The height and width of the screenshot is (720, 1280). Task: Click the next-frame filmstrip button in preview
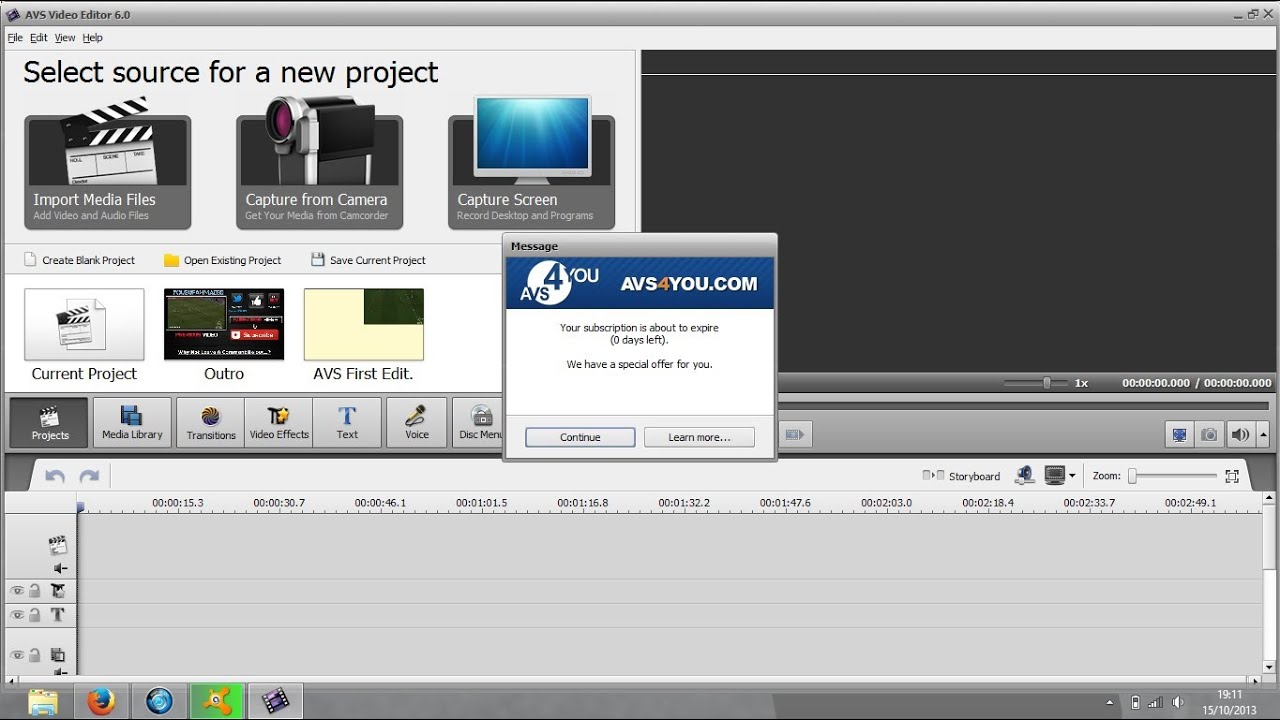794,435
